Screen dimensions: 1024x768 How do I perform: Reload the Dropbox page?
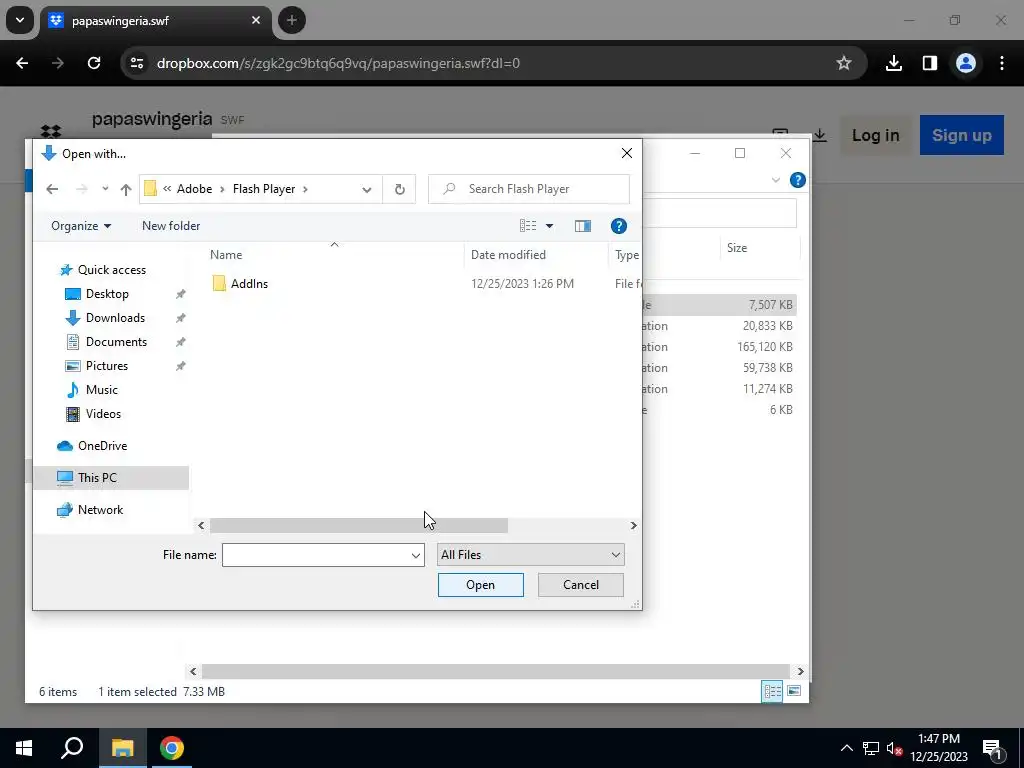coord(94,63)
